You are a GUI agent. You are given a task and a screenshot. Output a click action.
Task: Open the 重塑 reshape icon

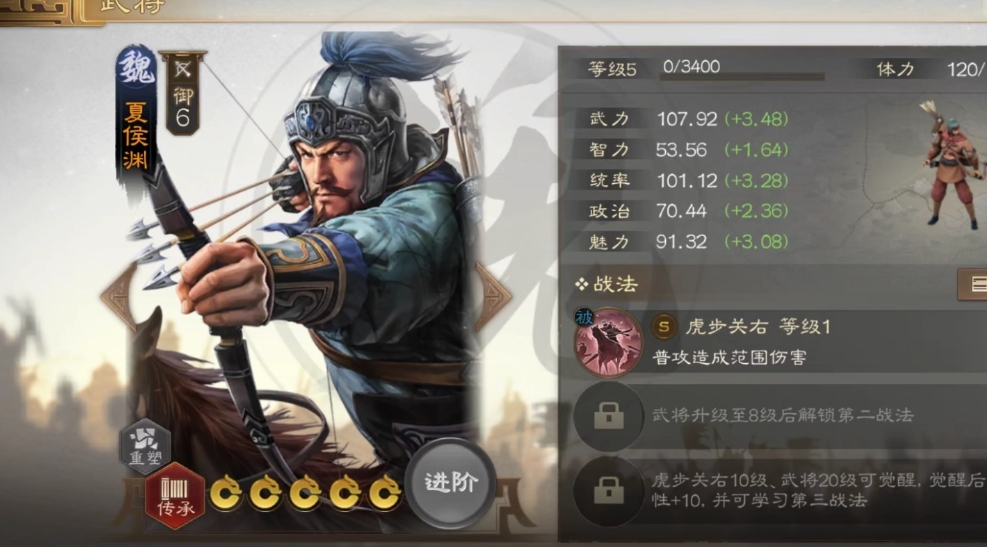click(146, 446)
